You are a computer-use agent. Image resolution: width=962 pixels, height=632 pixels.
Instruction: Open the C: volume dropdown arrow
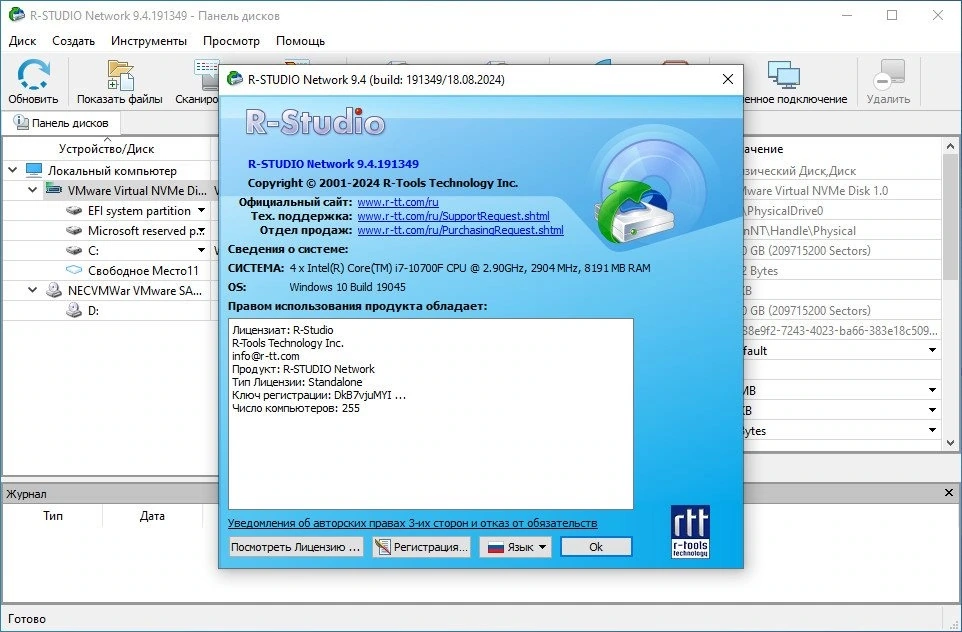(x=201, y=250)
